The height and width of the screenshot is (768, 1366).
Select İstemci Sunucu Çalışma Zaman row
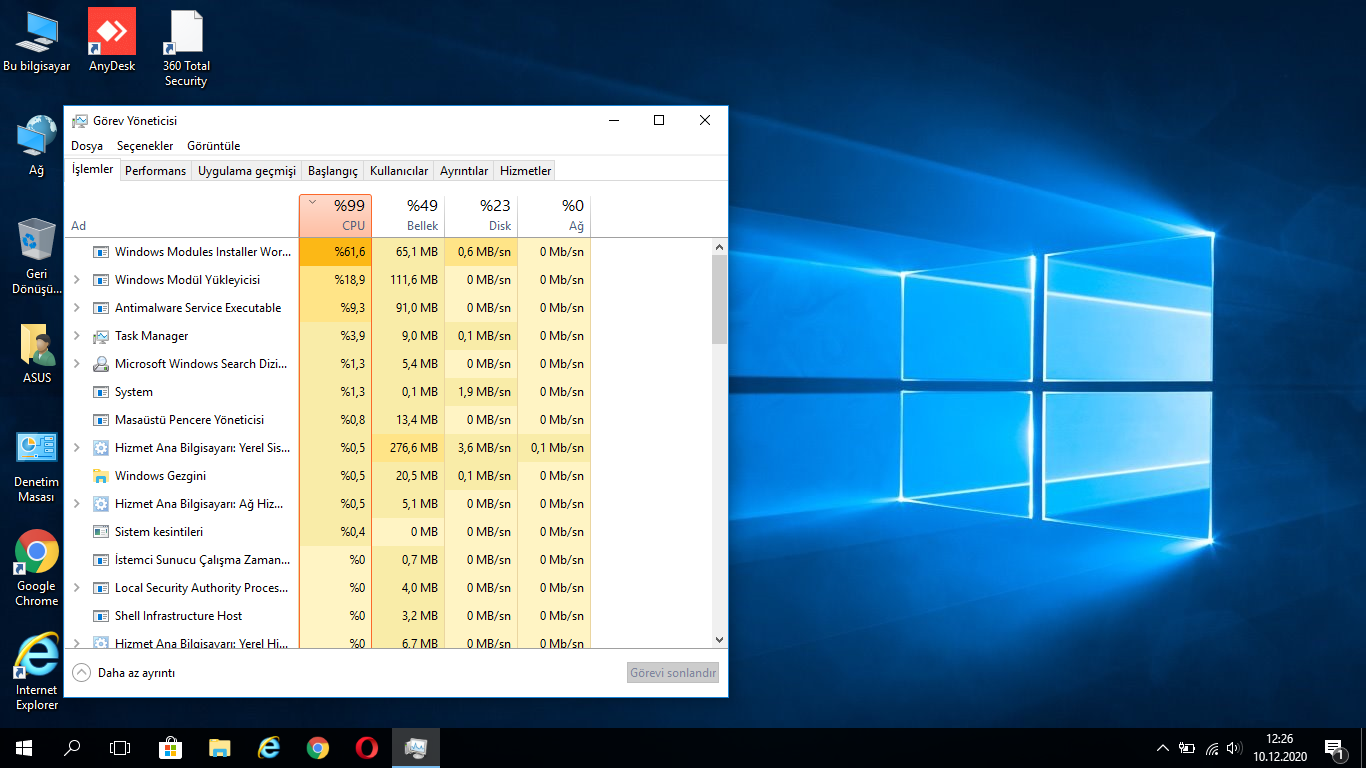pos(328,560)
